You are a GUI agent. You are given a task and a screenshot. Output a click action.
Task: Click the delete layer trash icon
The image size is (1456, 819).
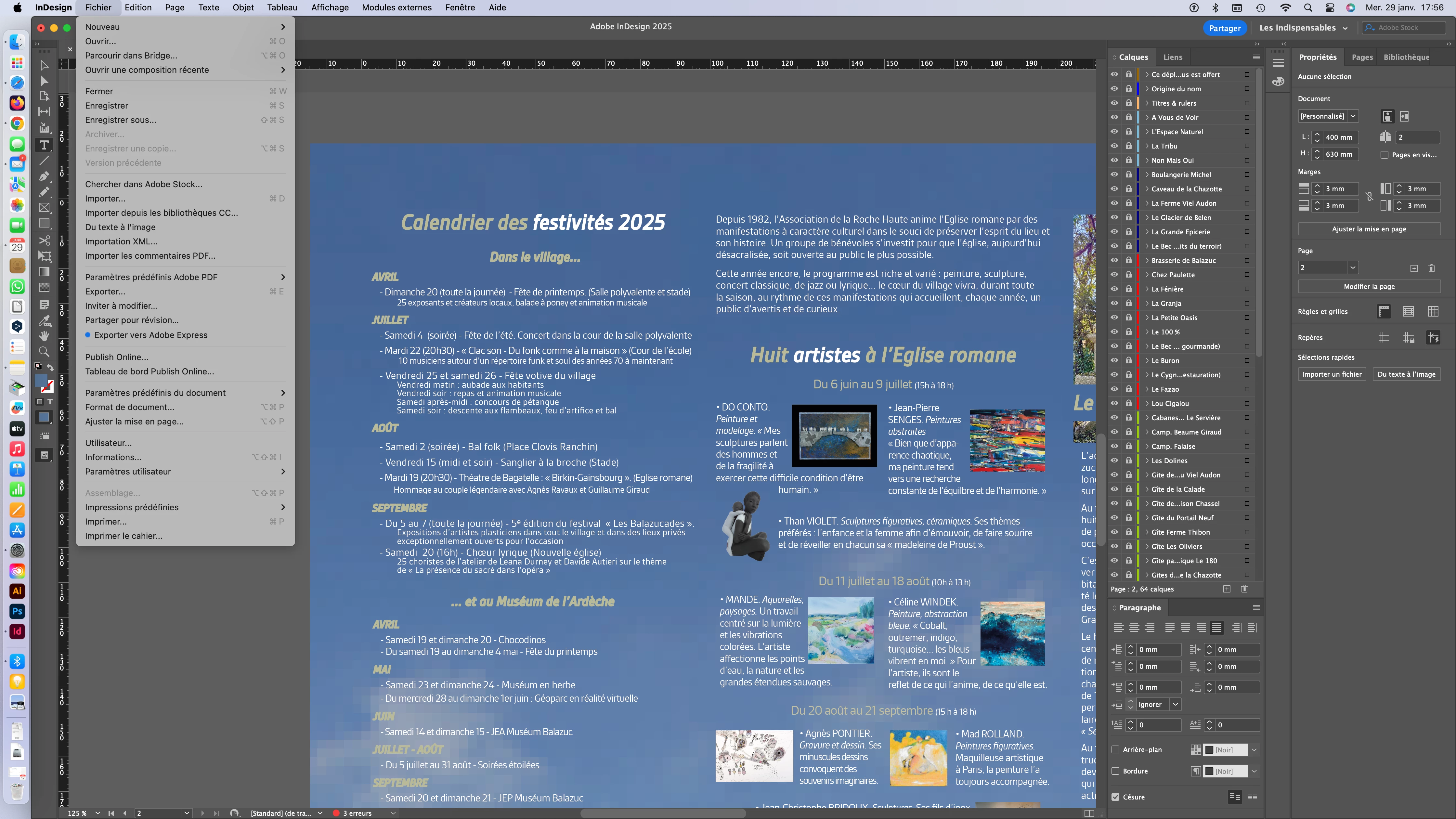tap(1244, 589)
